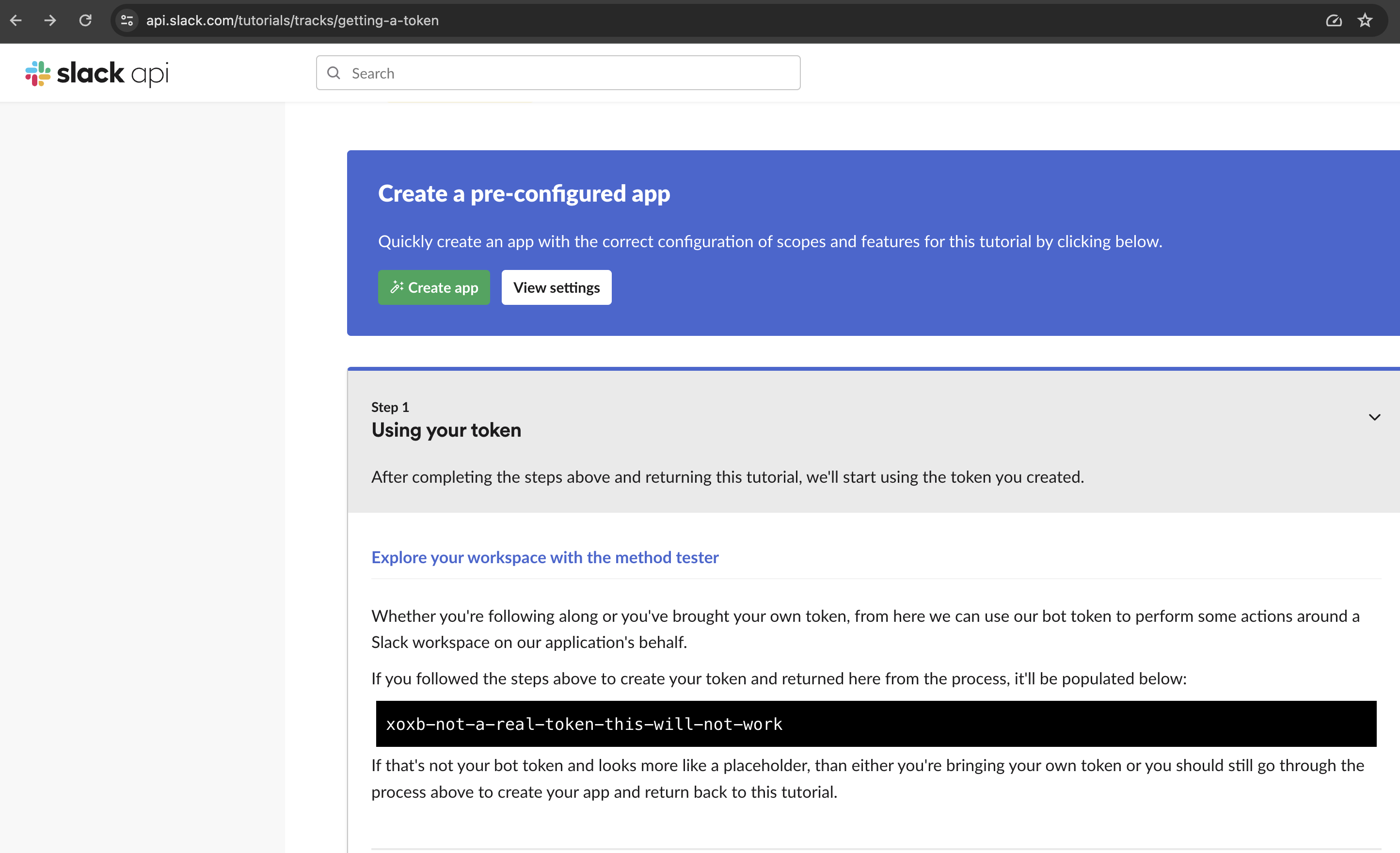This screenshot has height=853, width=1400.
Task: Click the 'Using your token' heading
Action: [x=446, y=430]
